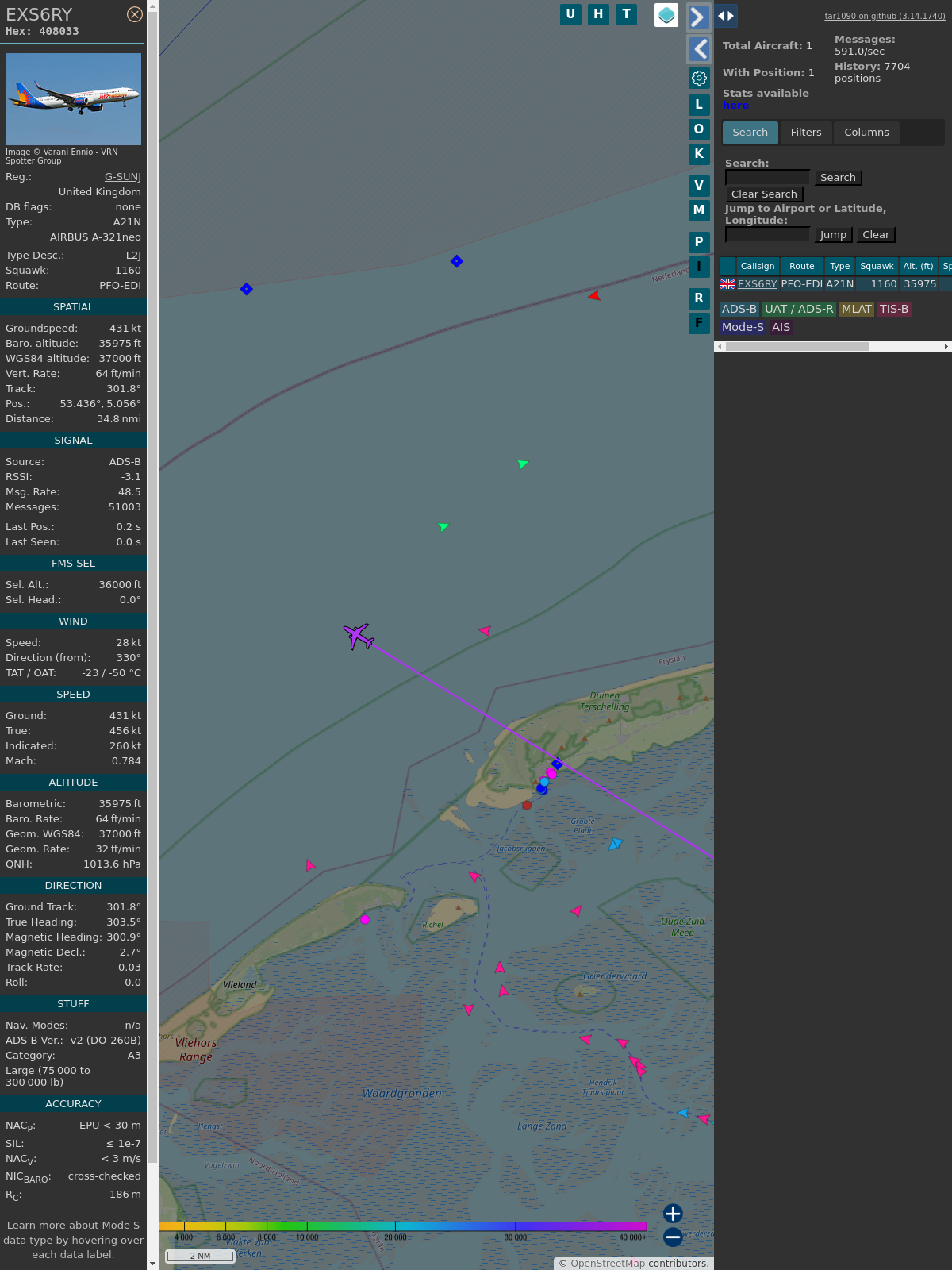Toggle the T map button
Image resolution: width=952 pixels, height=1270 pixels.
tap(627, 14)
